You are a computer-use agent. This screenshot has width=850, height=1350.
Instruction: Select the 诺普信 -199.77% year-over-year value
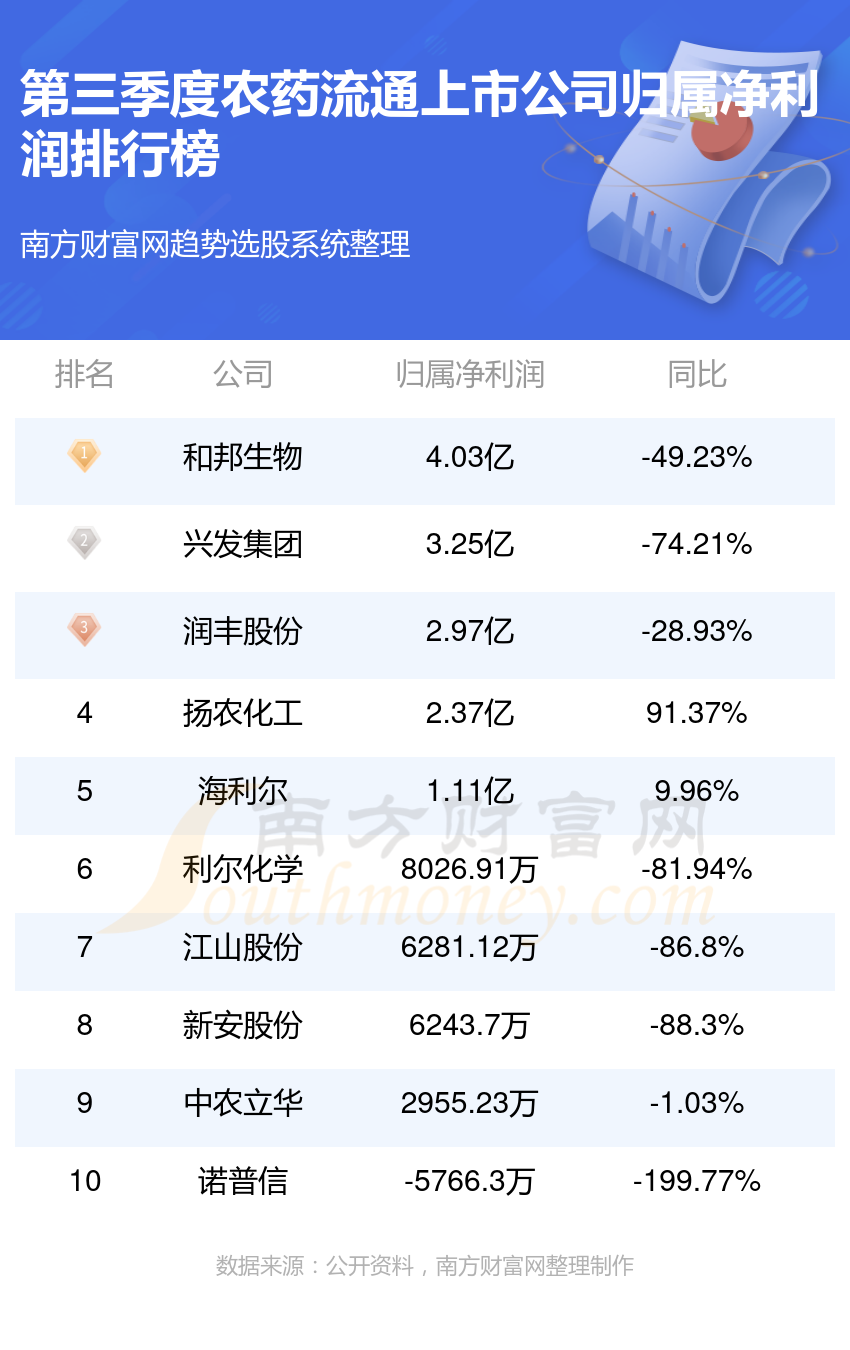pyautogui.click(x=697, y=1181)
